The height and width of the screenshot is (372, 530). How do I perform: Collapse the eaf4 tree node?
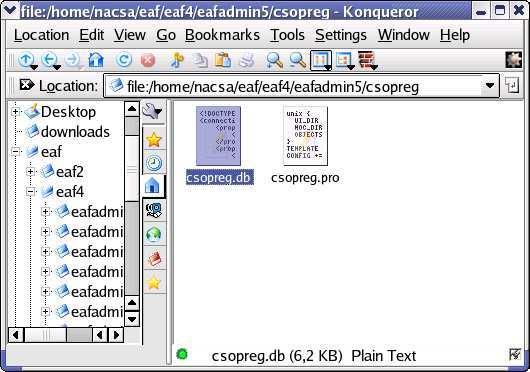[31, 192]
